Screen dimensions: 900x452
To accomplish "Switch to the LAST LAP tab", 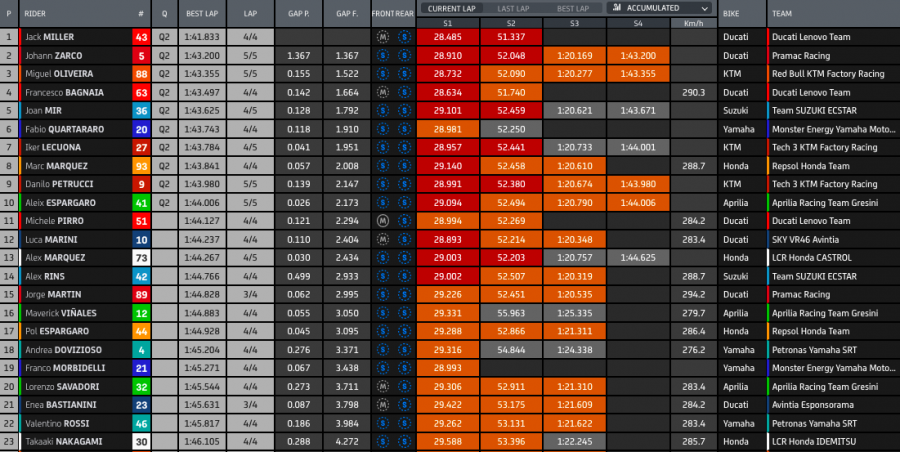I will tap(512, 8).
